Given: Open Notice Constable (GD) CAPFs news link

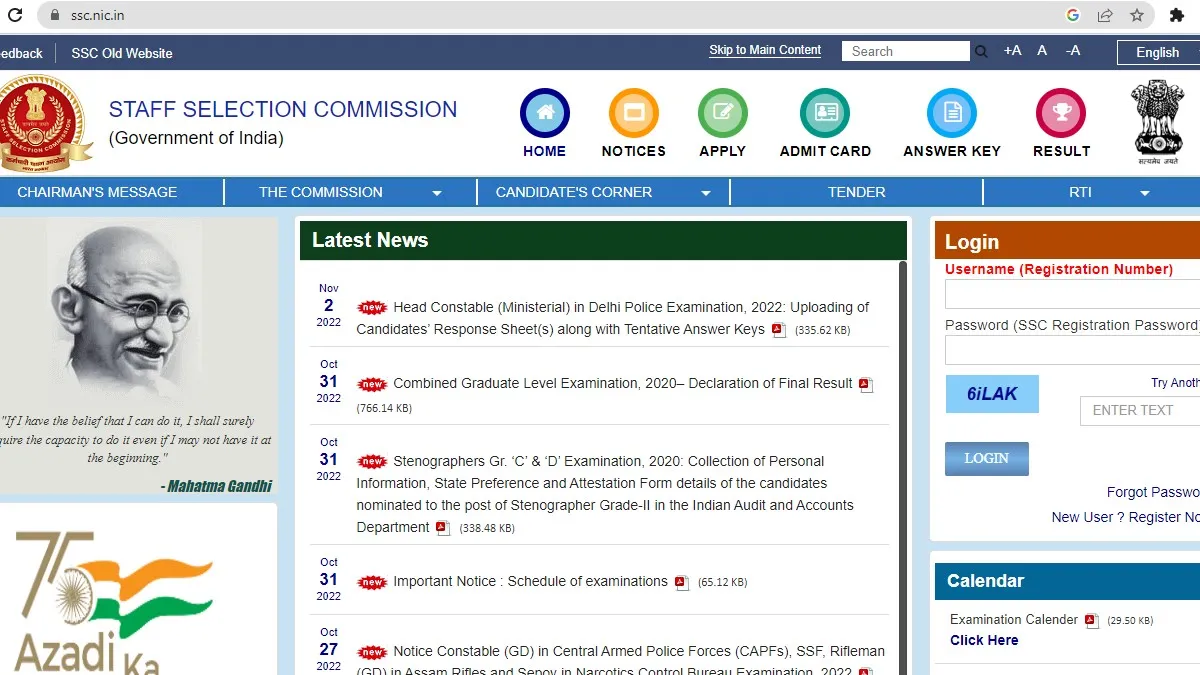Looking at the screenshot, I should pyautogui.click(x=620, y=661).
